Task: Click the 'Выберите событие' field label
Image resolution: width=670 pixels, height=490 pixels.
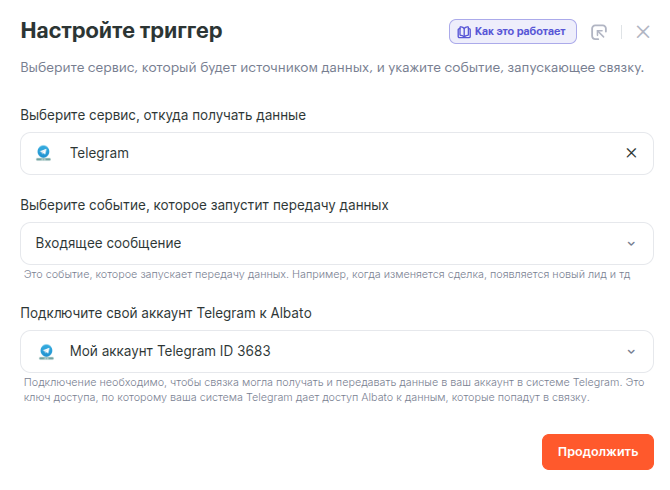Action: 204,205
